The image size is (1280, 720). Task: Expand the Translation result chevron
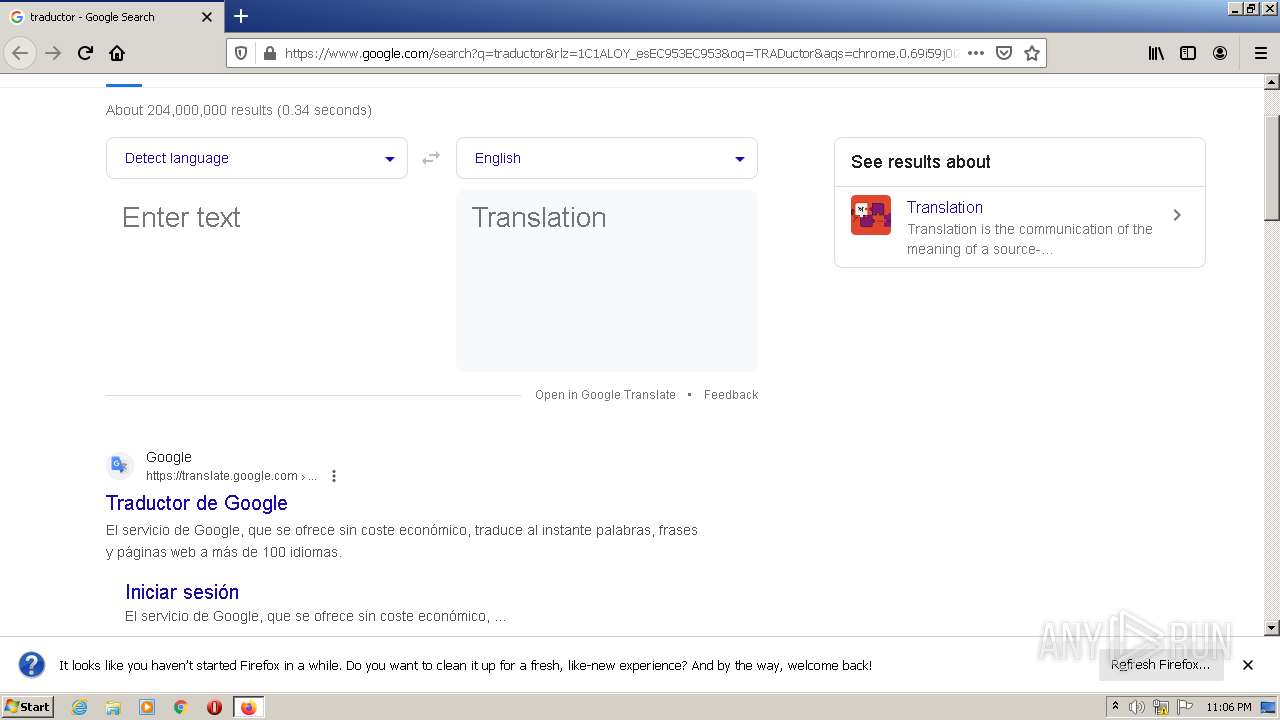[1177, 215]
